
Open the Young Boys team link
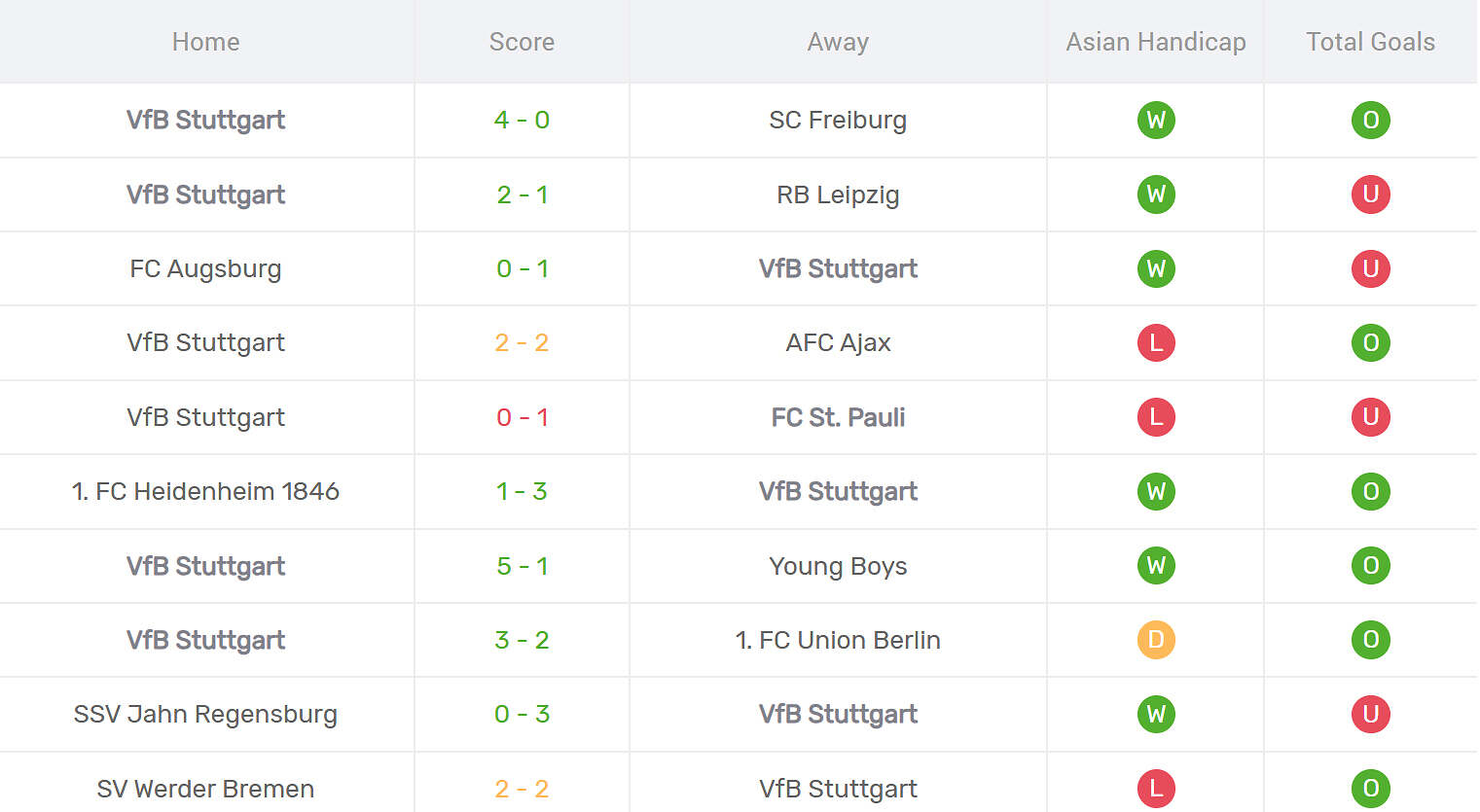(838, 566)
